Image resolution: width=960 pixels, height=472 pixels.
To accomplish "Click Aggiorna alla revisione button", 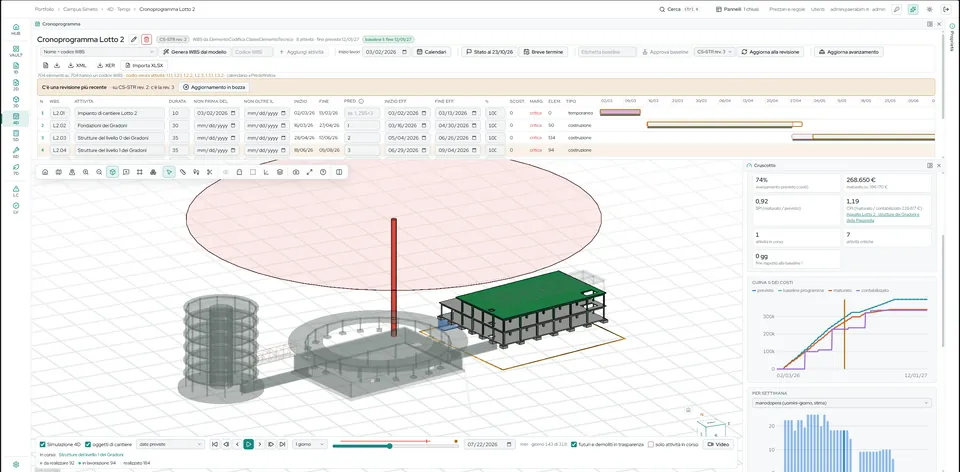I will [771, 52].
